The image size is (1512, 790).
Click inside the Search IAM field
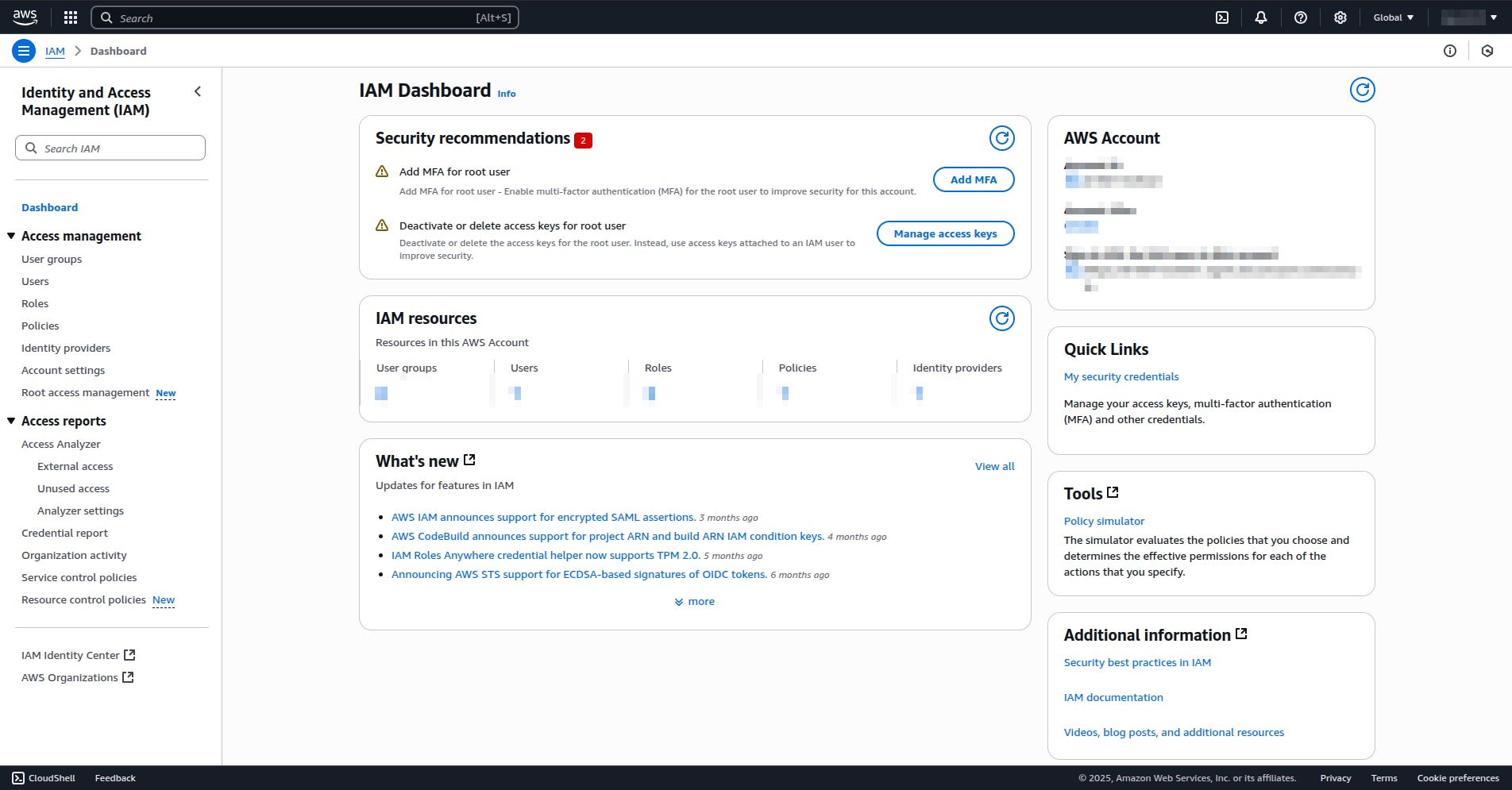click(110, 148)
